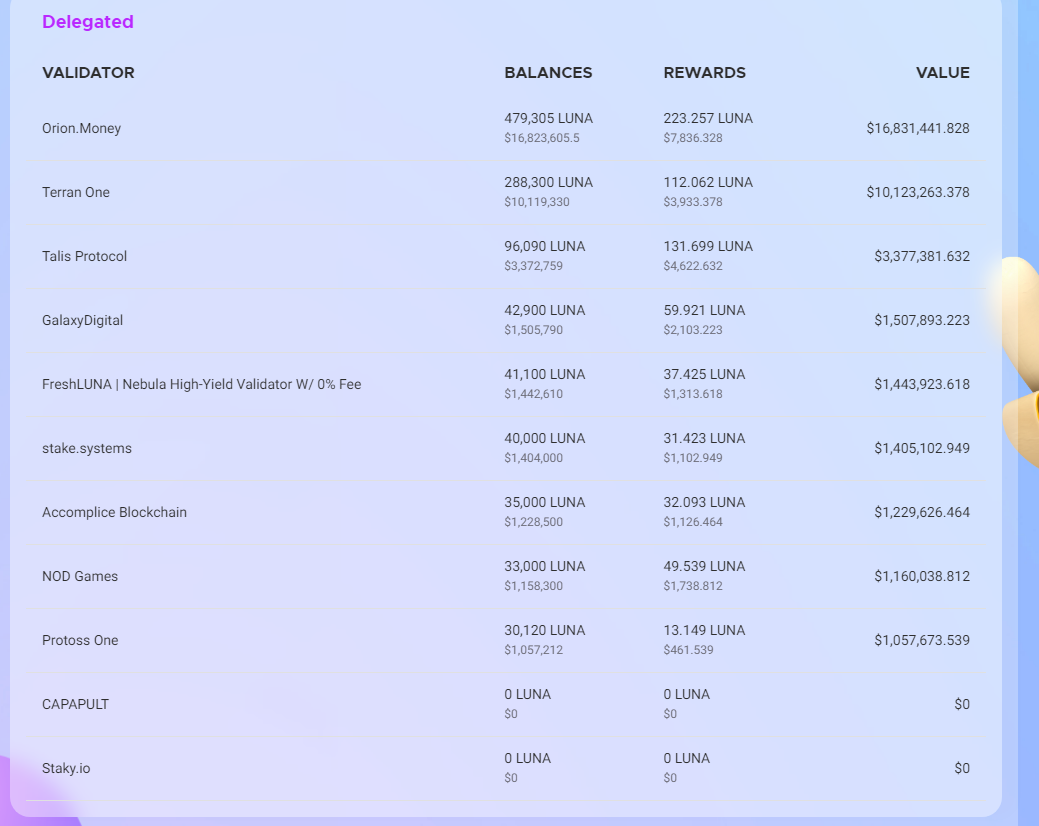Click the $1,057,673.539 value
This screenshot has height=826, width=1039.
click(922, 641)
